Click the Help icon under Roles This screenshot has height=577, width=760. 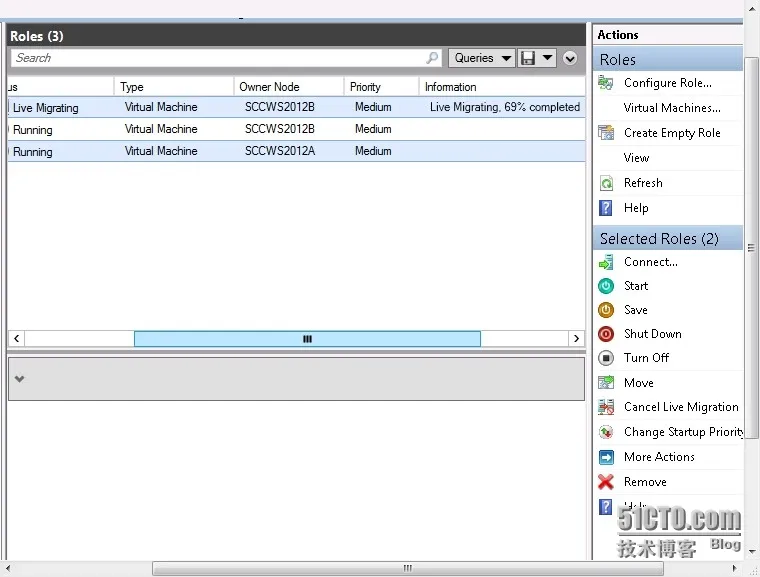click(606, 208)
